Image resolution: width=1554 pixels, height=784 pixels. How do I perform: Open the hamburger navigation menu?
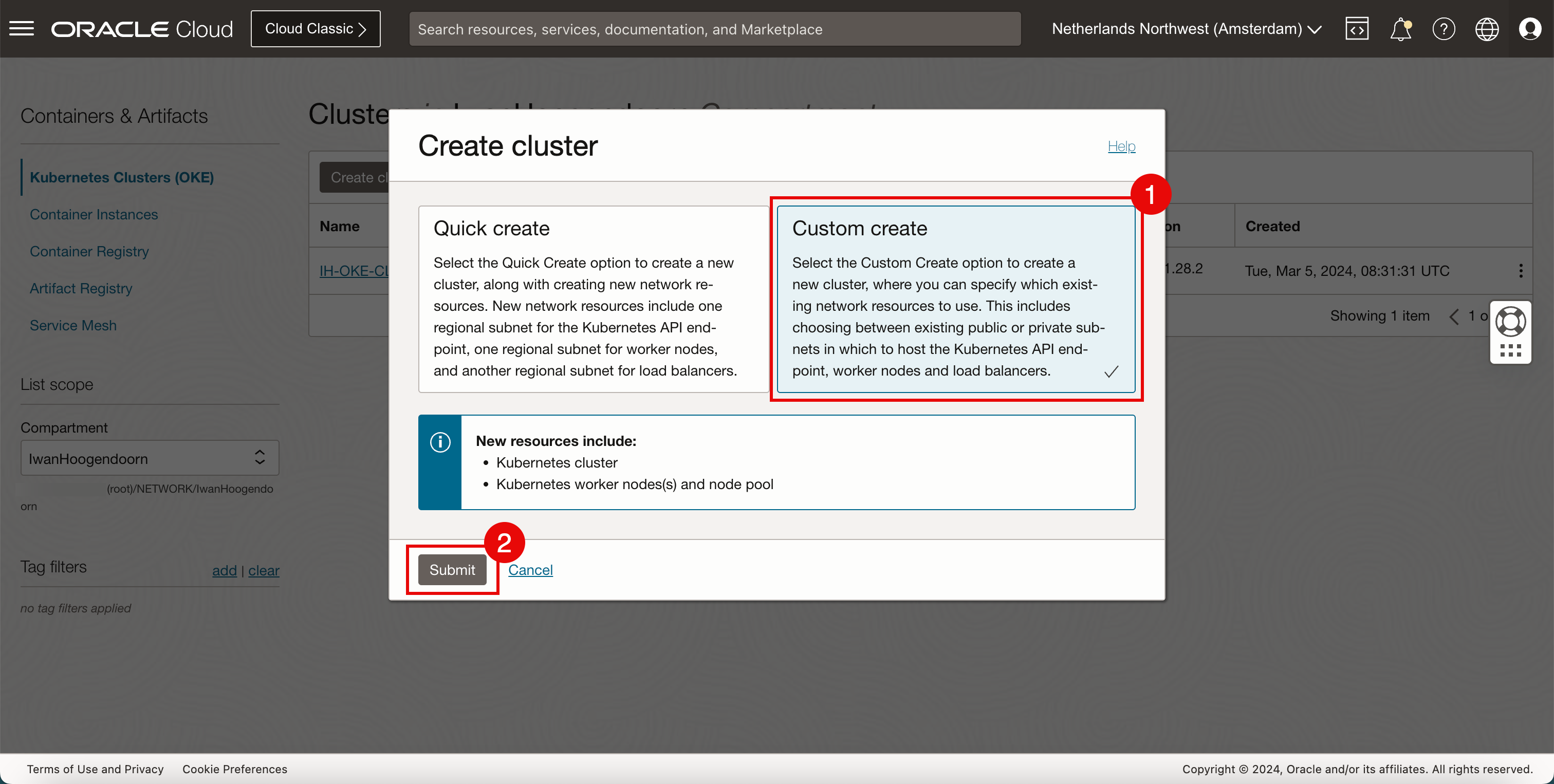click(x=22, y=28)
